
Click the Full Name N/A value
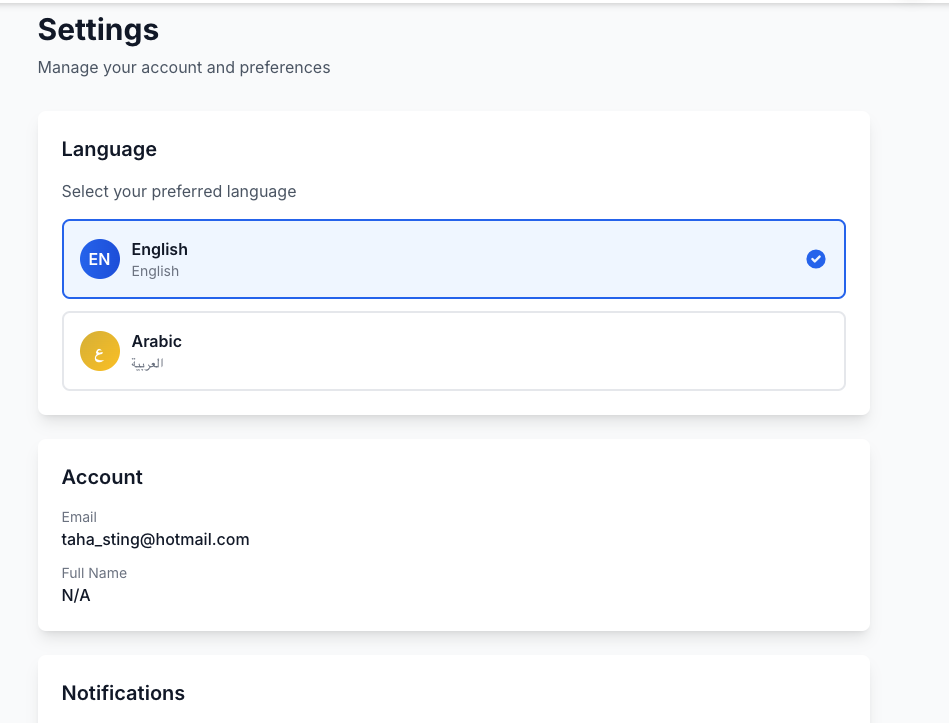pyautogui.click(x=76, y=595)
